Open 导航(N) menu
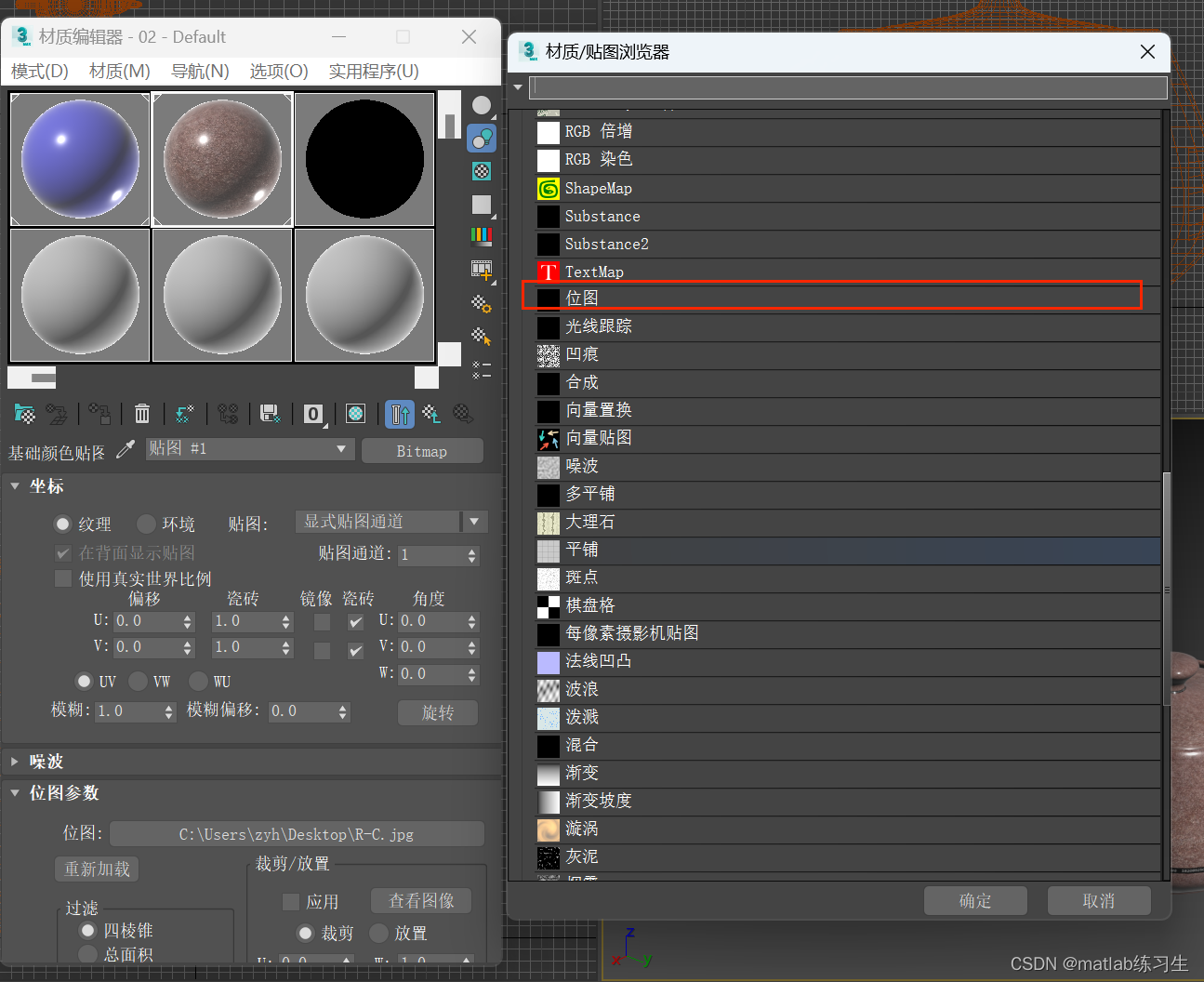The width and height of the screenshot is (1204, 982). 200,72
